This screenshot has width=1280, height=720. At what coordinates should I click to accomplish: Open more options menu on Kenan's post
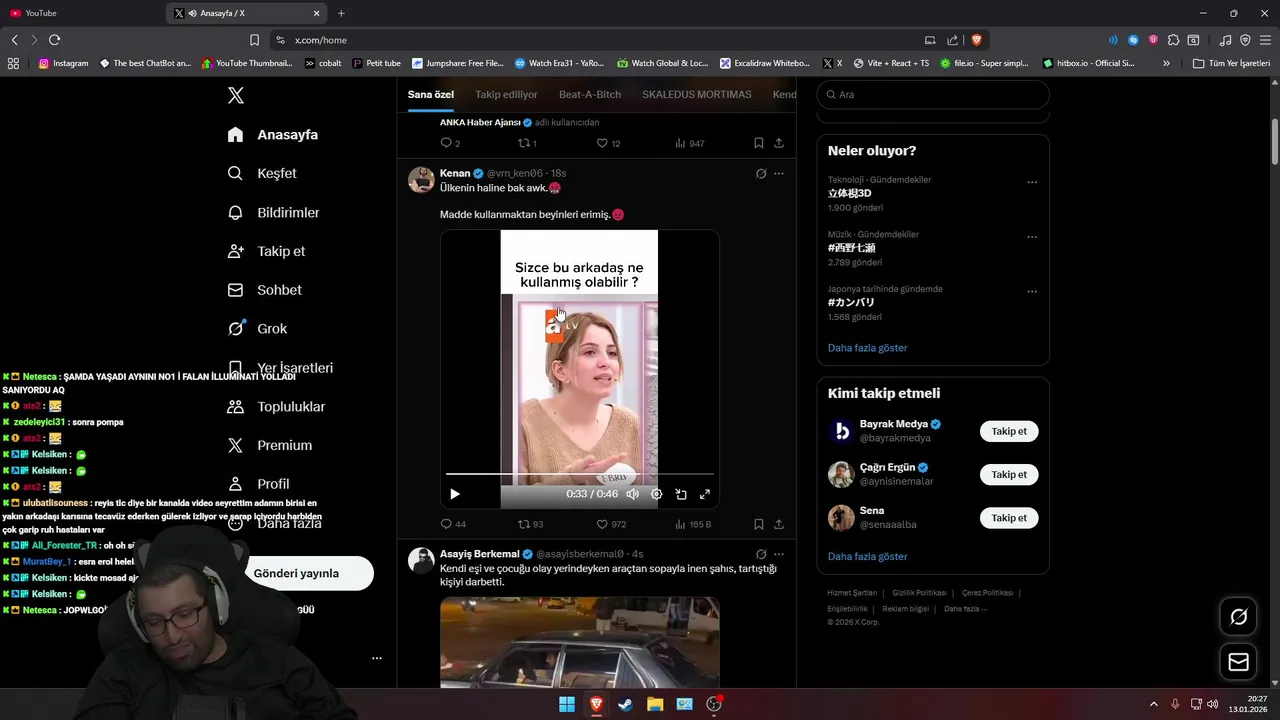click(x=779, y=173)
